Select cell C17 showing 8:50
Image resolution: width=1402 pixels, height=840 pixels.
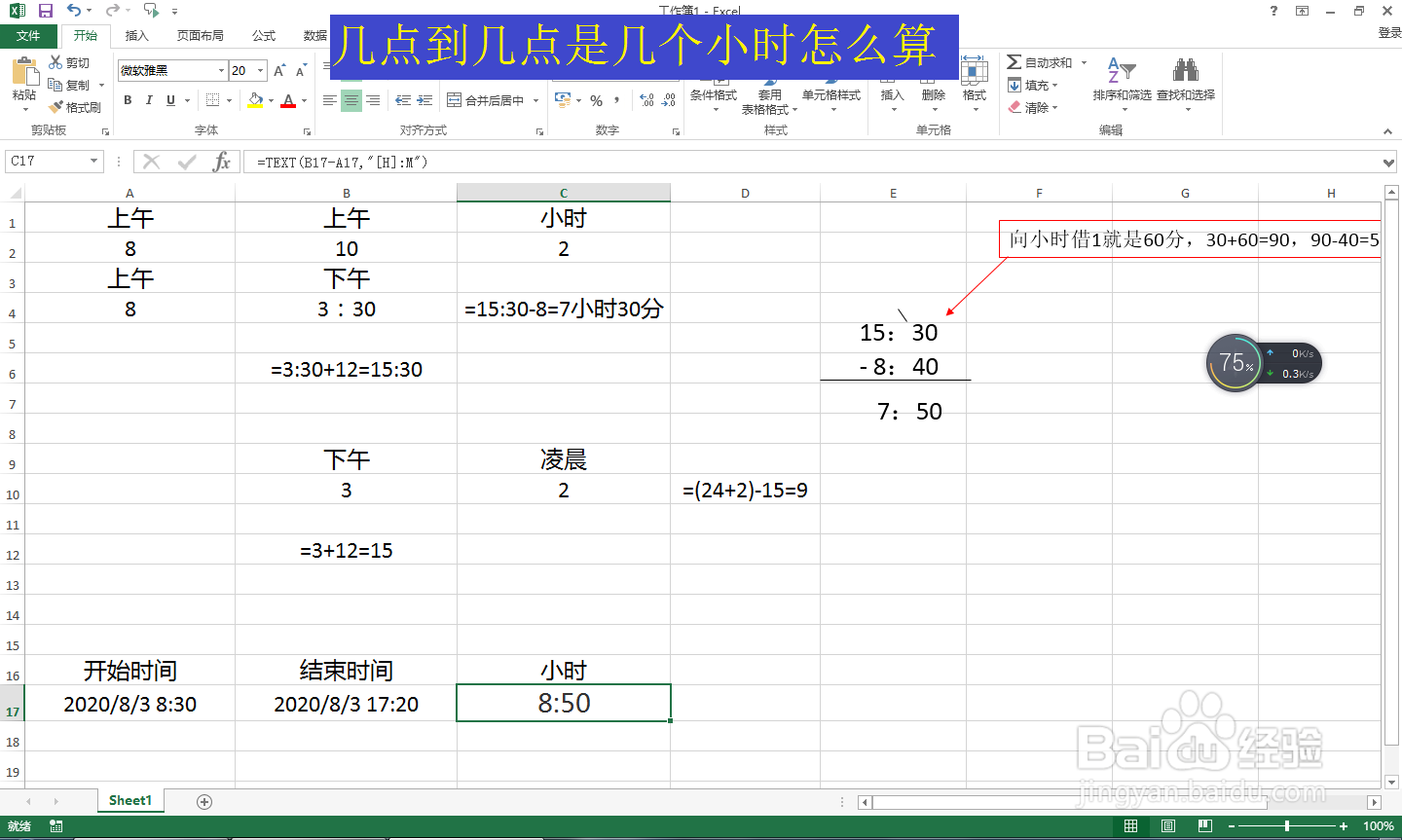[x=564, y=704]
